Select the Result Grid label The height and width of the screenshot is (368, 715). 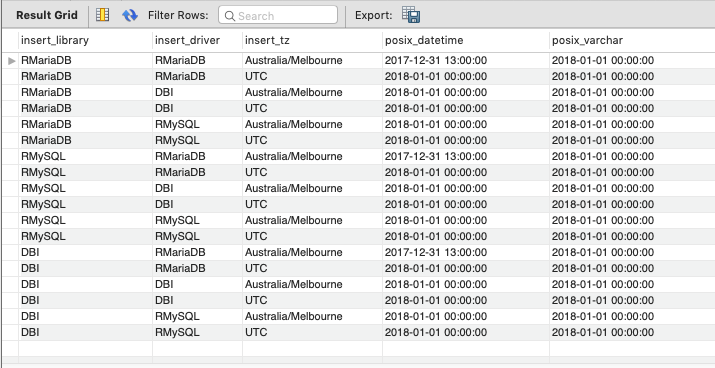47,15
